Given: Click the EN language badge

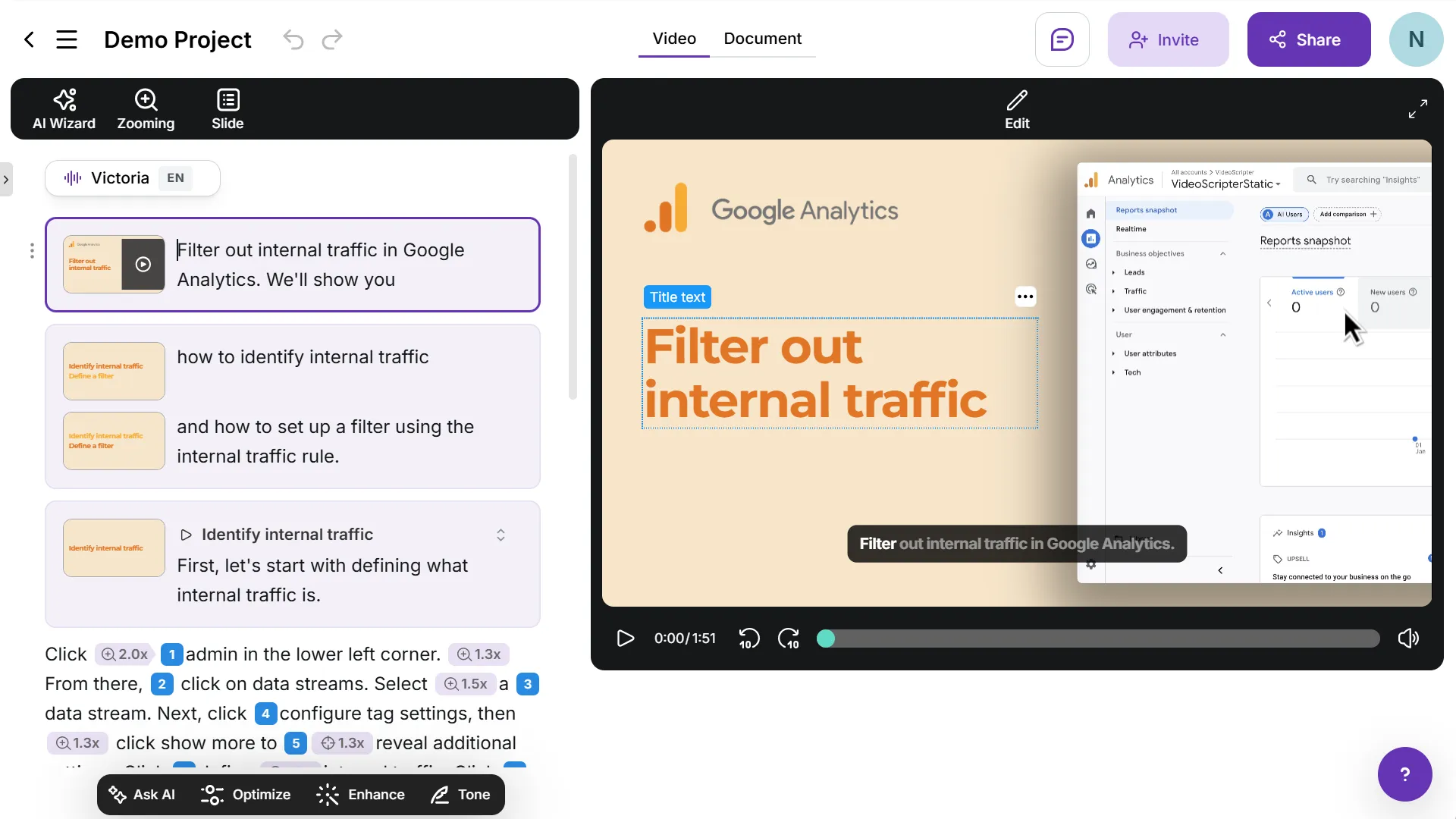Looking at the screenshot, I should click(175, 178).
